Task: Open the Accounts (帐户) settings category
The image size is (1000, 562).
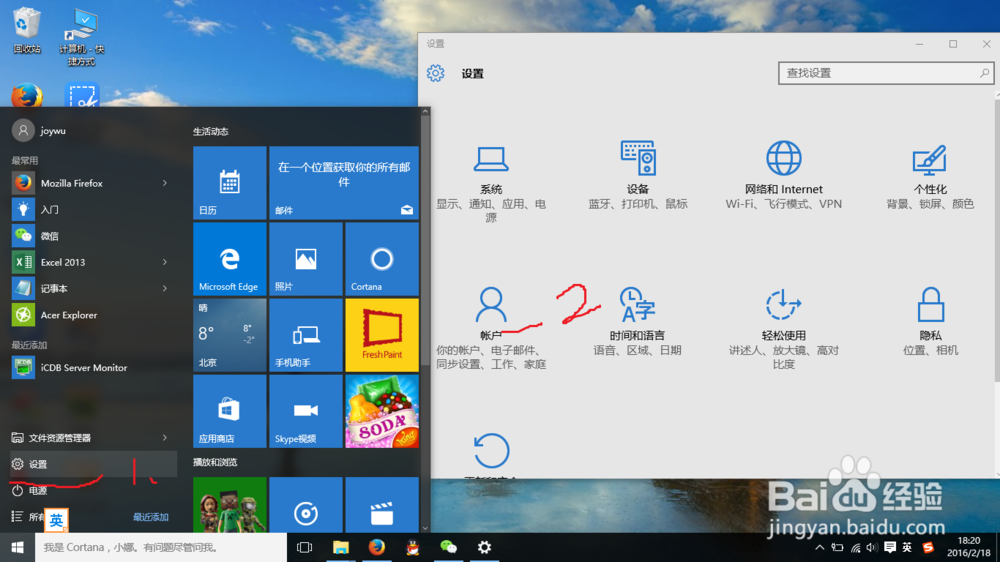Action: 490,328
